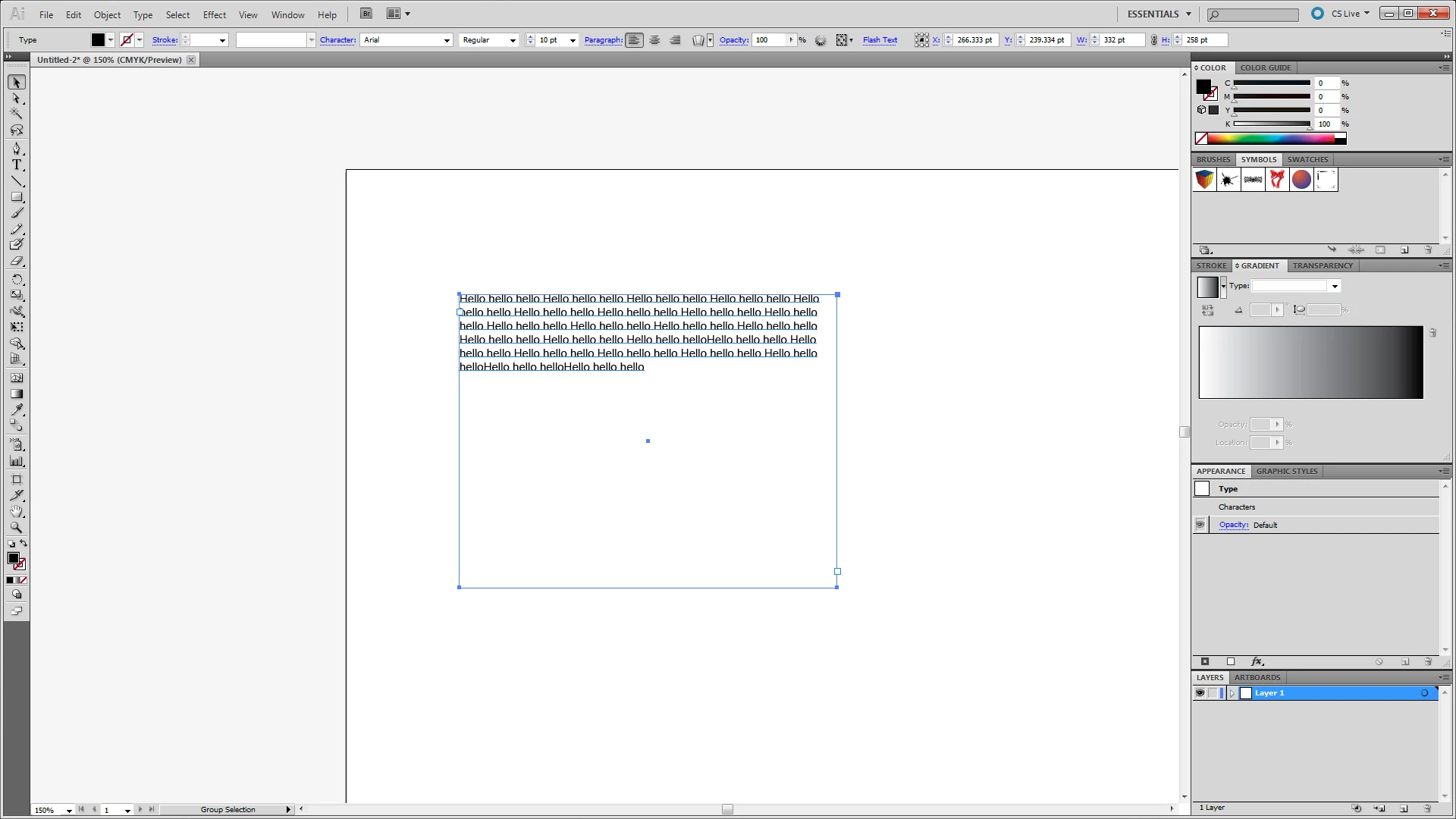Pick the Magic Wand tool
This screenshot has width=1456, height=819.
coord(17,114)
